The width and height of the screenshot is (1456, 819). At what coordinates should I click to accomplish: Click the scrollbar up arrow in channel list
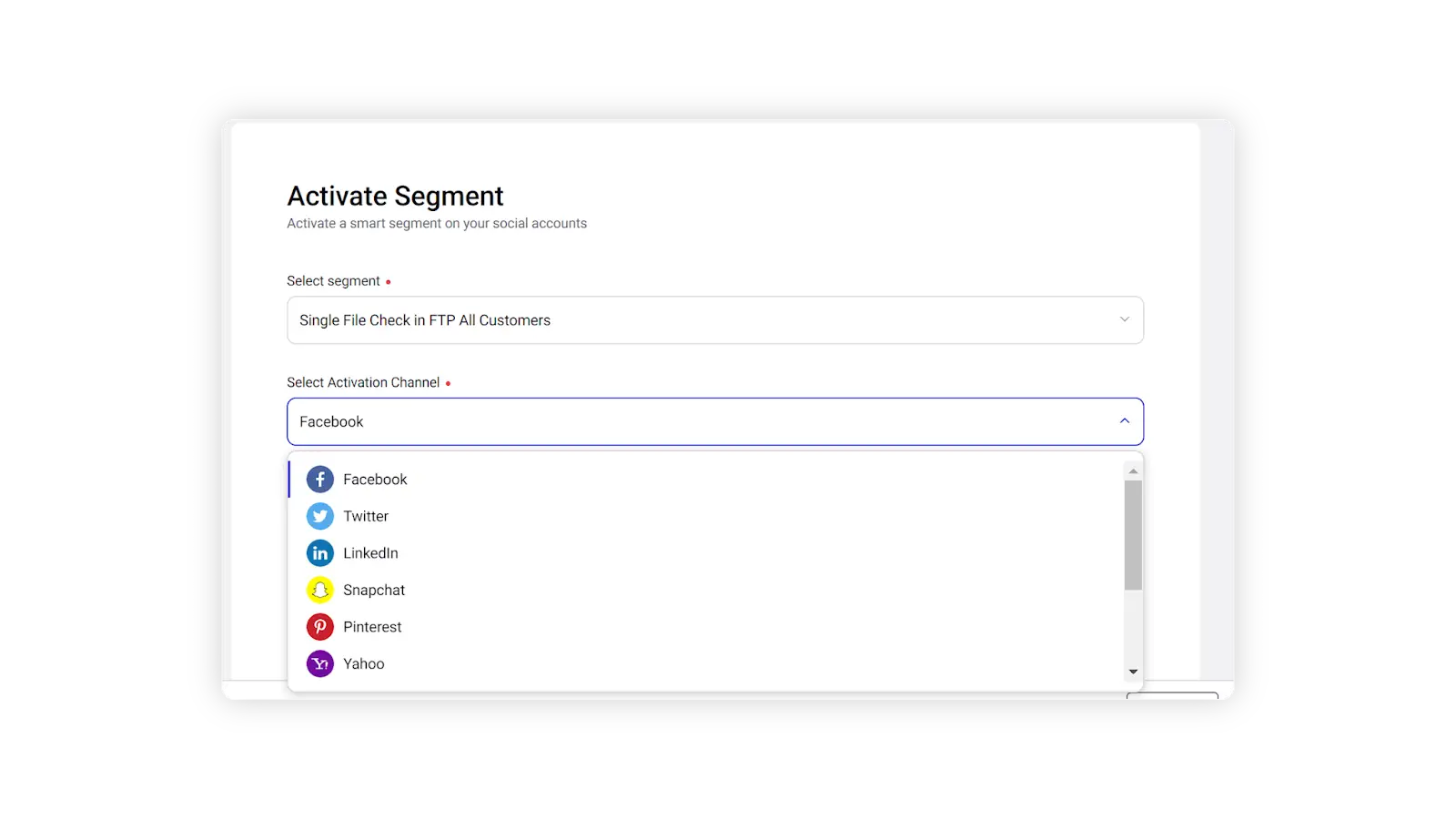pos(1133,471)
